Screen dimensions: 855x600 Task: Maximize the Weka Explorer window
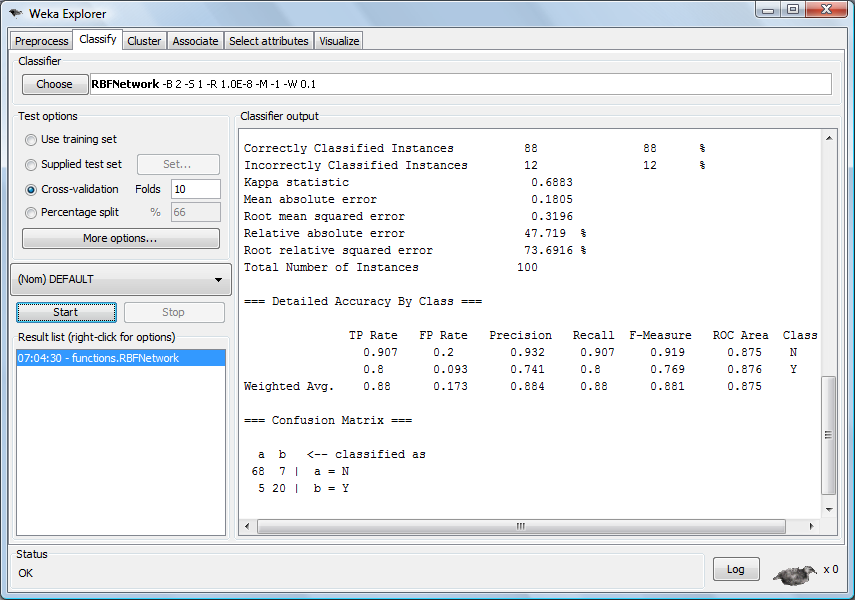(x=793, y=10)
